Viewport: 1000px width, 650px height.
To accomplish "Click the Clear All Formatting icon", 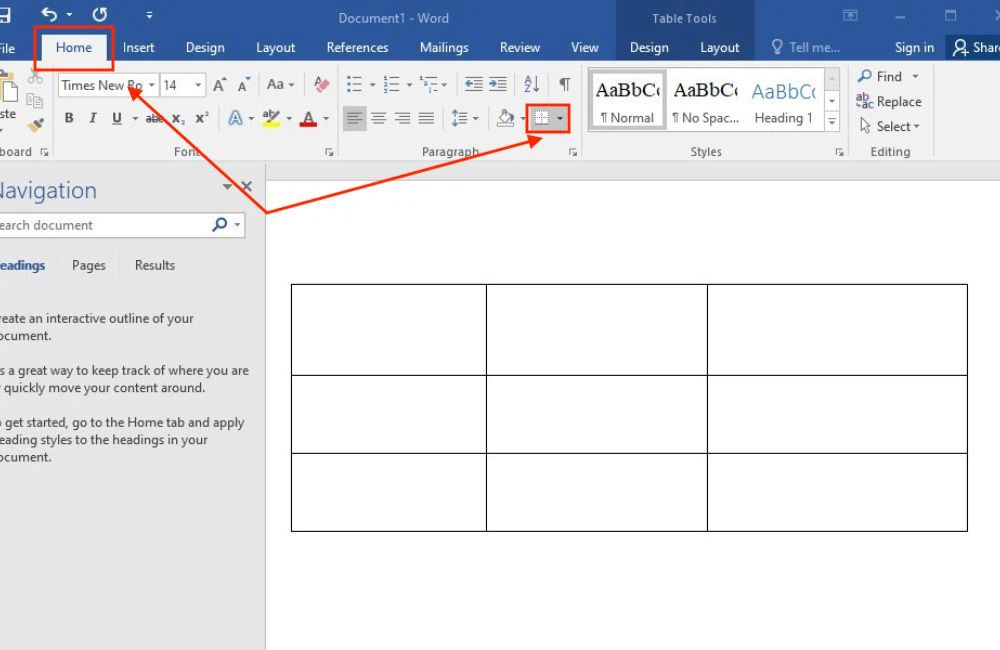I will 320,84.
